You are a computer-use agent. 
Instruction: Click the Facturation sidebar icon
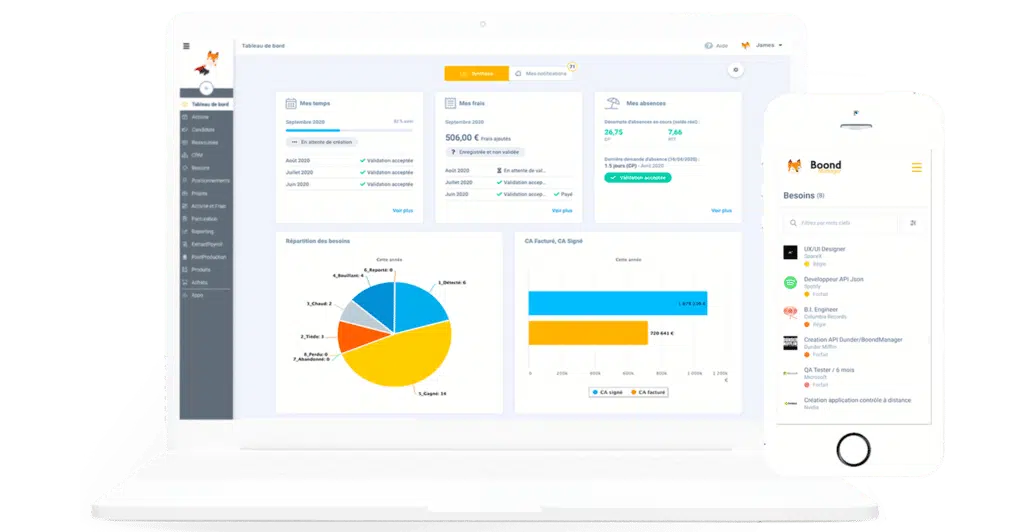[x=185, y=219]
